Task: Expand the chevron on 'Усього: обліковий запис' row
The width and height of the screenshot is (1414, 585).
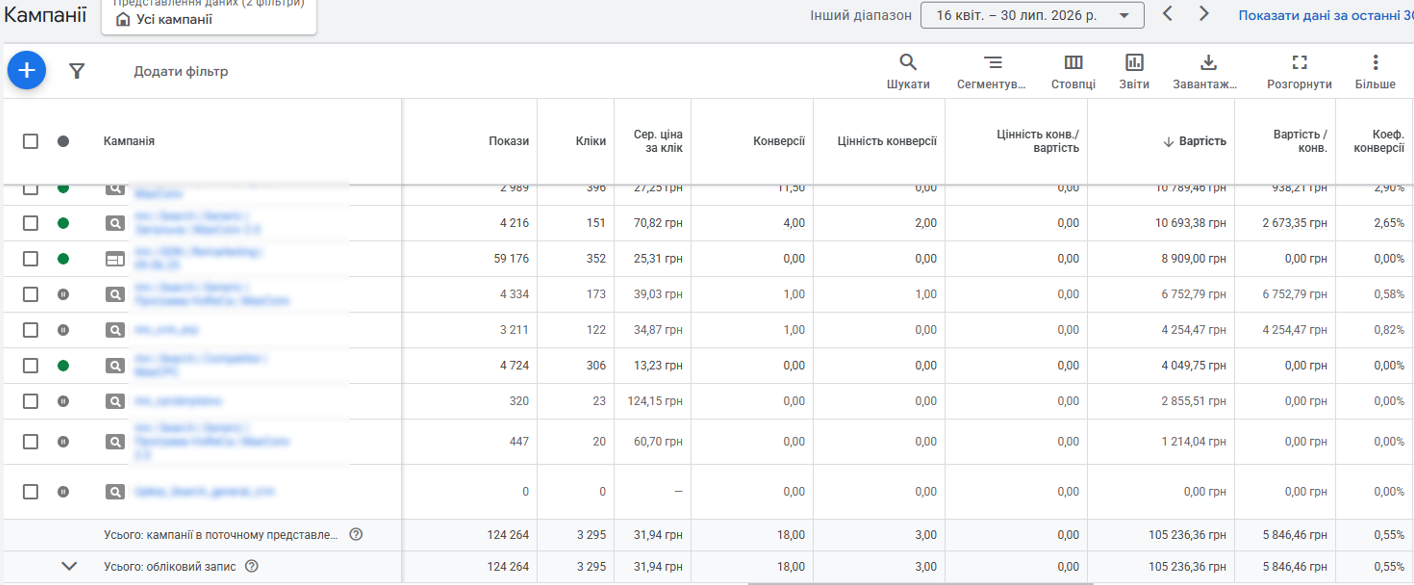Action: click(x=69, y=566)
